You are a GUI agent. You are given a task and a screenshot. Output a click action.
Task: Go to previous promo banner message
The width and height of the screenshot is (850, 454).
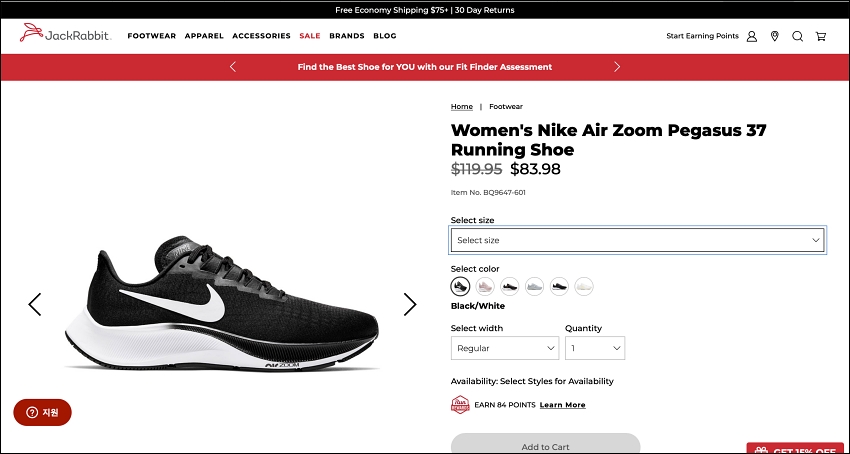(x=233, y=67)
